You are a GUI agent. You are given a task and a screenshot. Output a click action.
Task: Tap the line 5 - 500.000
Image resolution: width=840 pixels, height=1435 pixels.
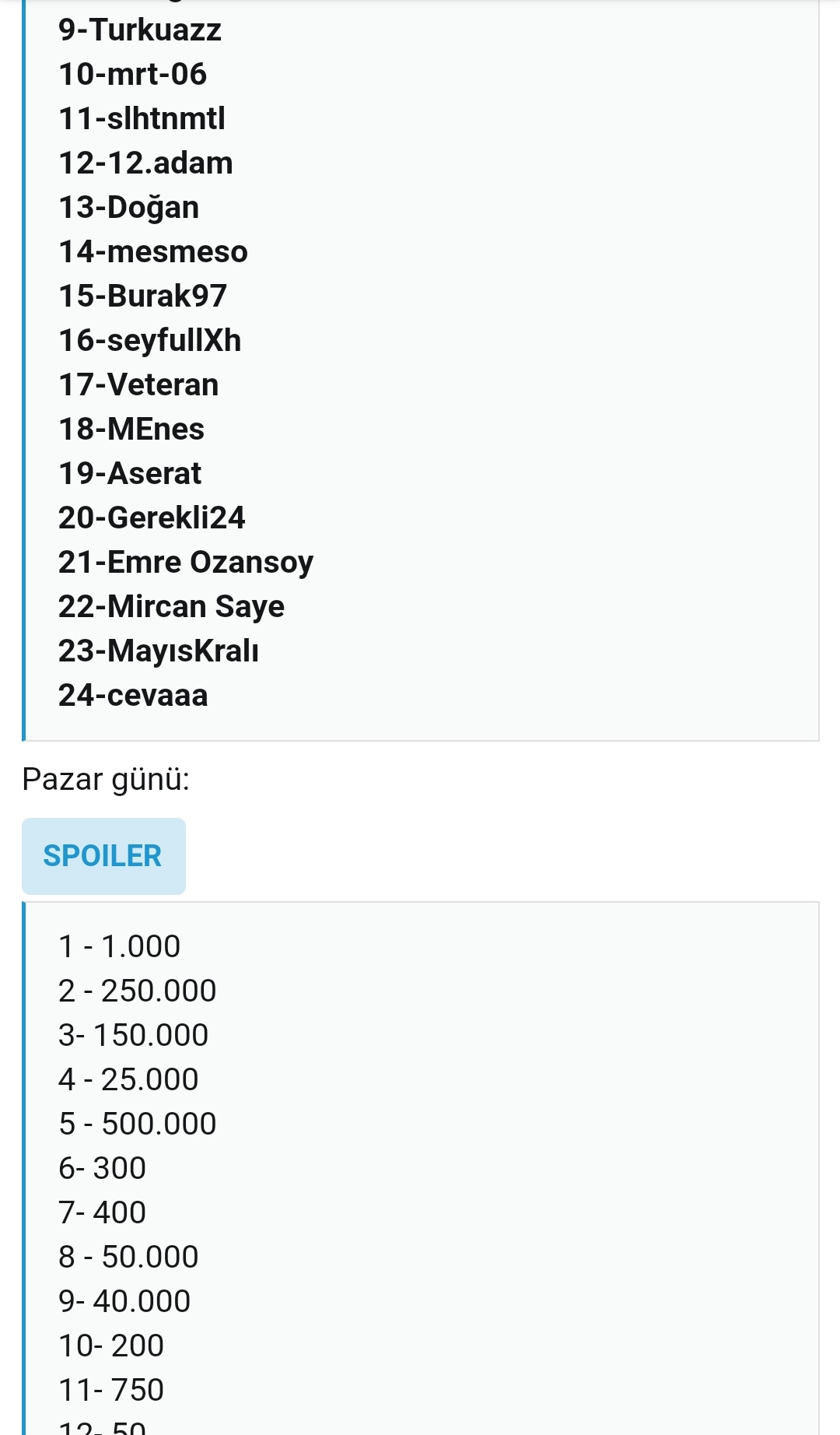point(137,1124)
